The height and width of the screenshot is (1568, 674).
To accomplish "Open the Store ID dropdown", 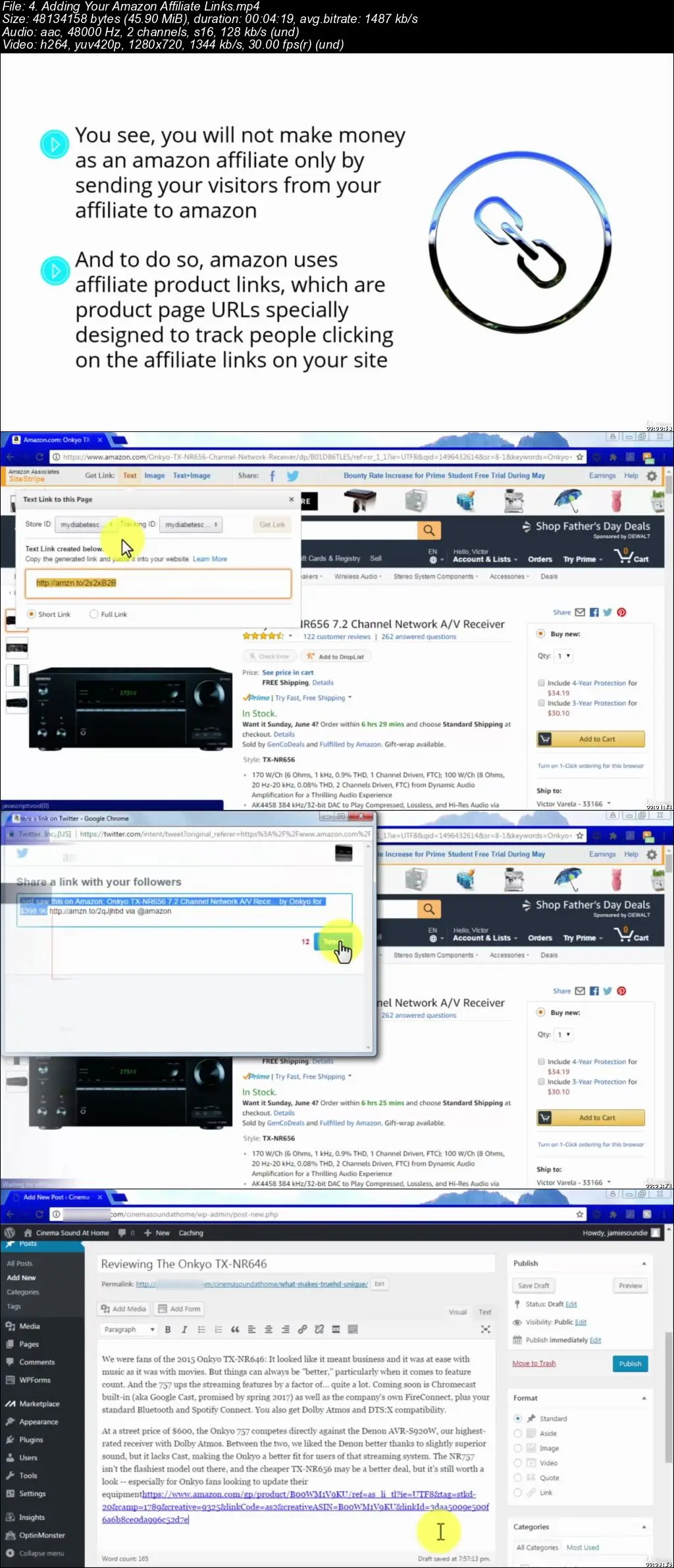I will pos(86,524).
